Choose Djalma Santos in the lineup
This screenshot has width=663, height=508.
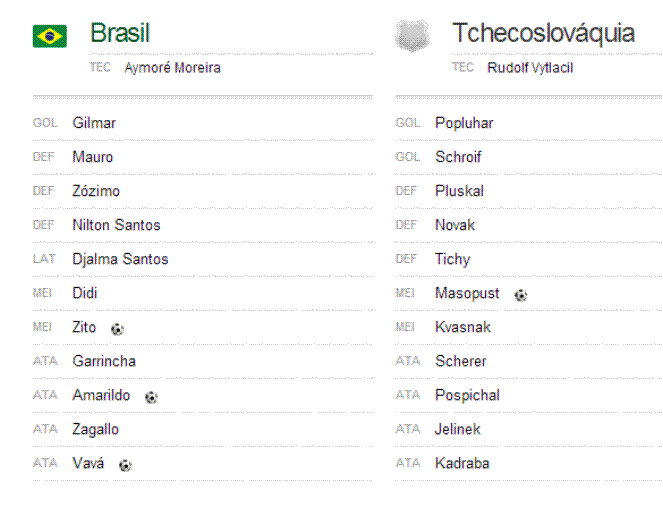point(120,259)
